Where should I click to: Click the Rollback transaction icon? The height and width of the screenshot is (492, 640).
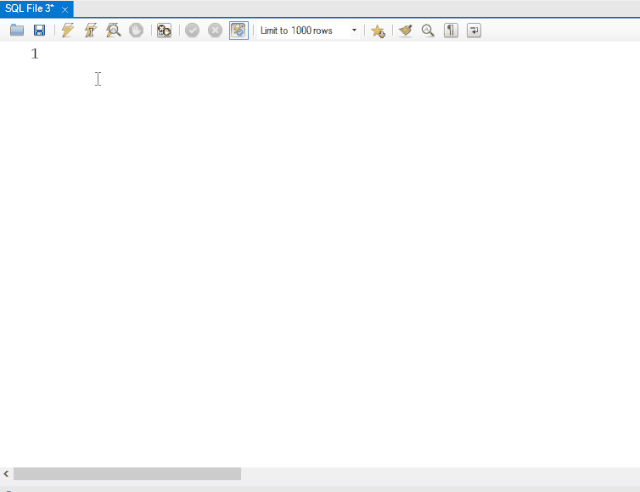[x=215, y=31]
